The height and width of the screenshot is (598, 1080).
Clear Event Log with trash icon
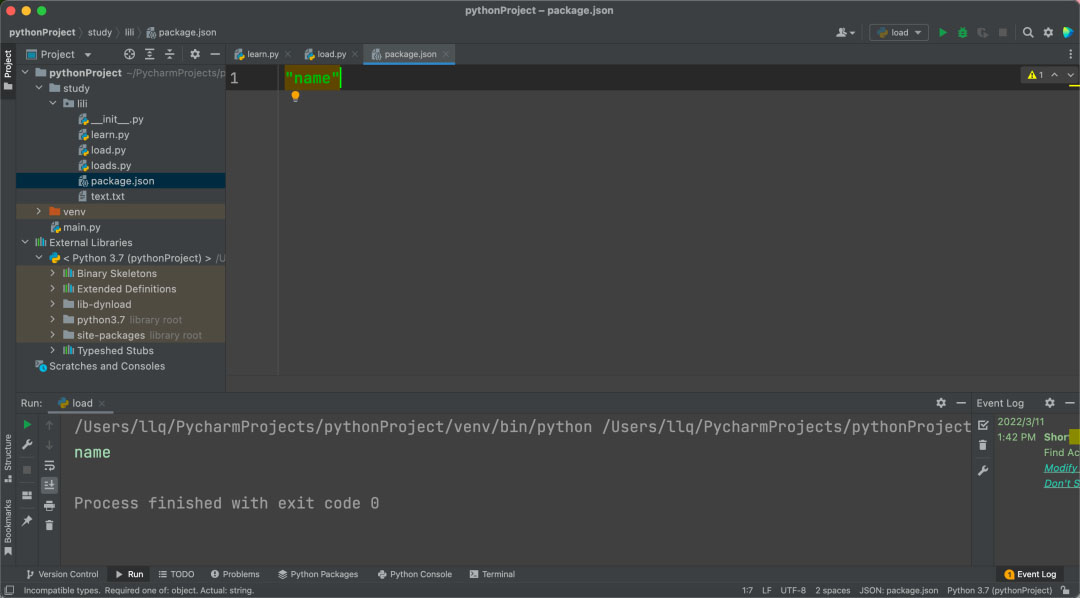click(x=983, y=446)
